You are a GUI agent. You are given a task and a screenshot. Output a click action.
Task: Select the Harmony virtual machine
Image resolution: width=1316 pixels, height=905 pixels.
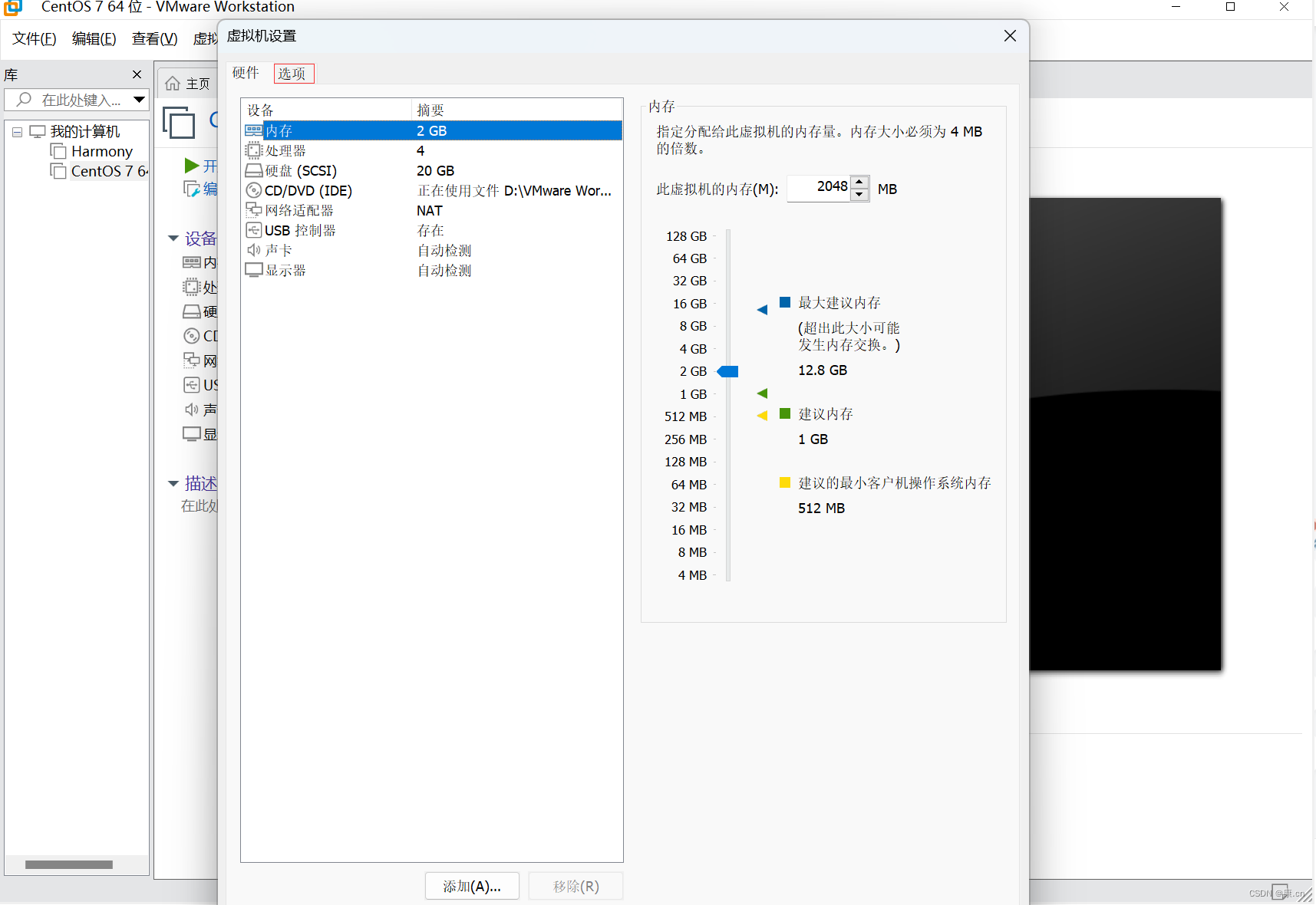click(101, 151)
